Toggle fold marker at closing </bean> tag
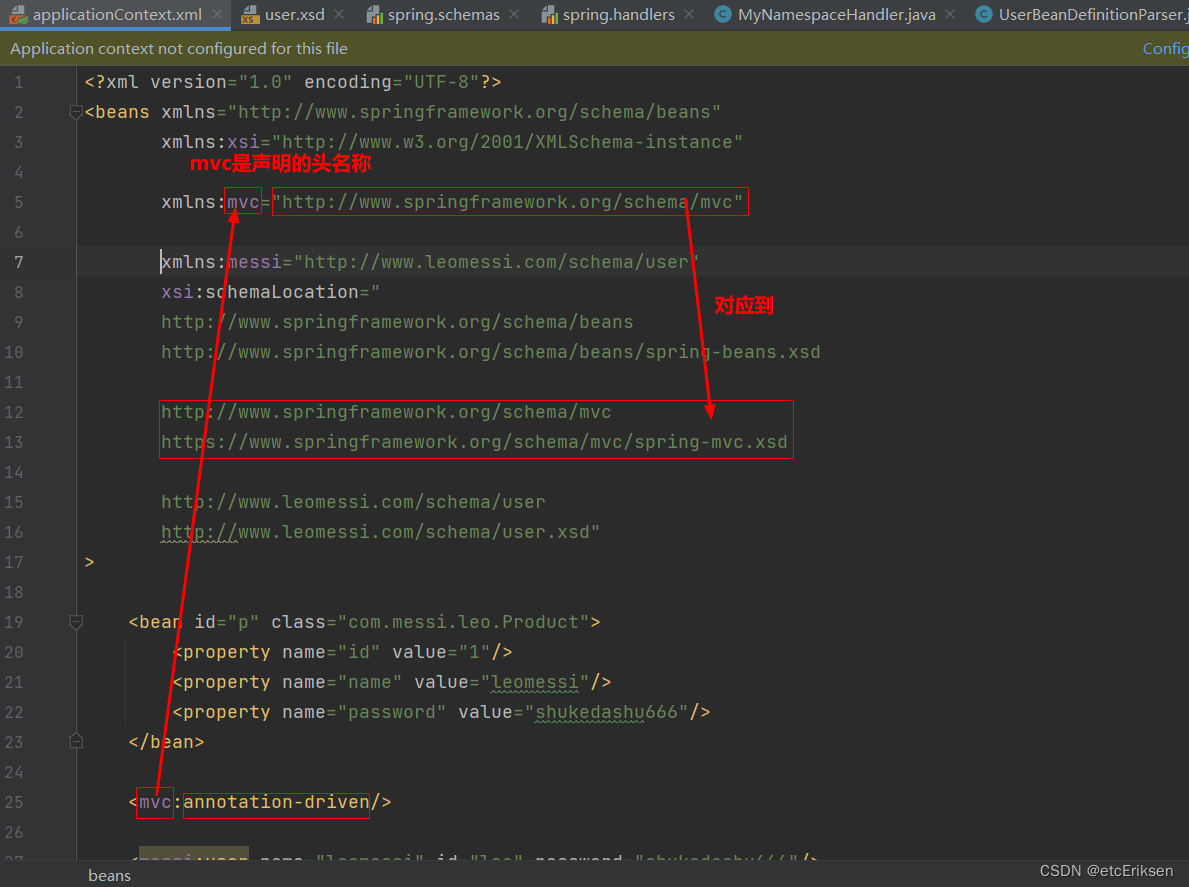Screen dimensions: 1189x887 pos(76,741)
